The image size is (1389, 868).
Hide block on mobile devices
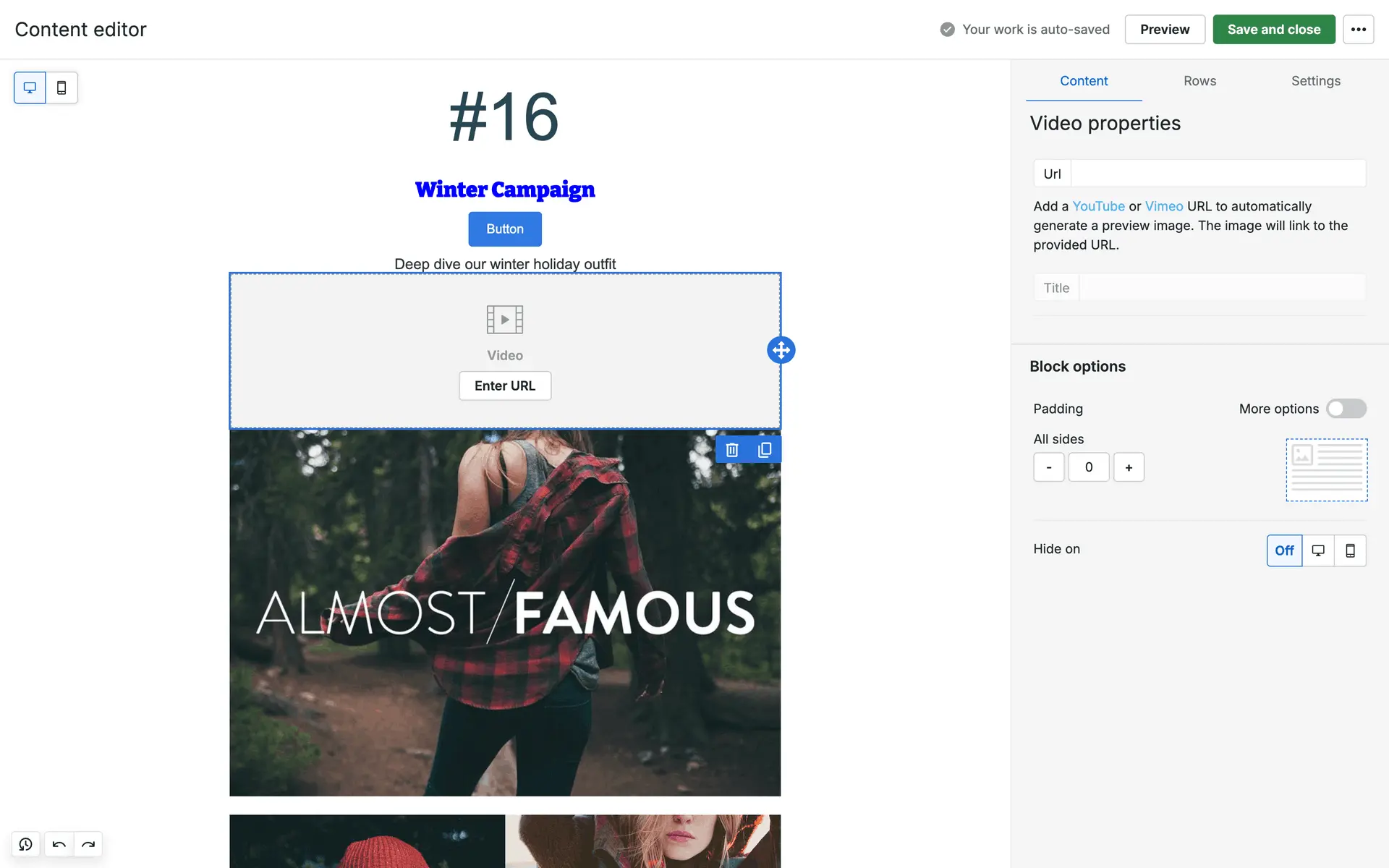tap(1350, 550)
